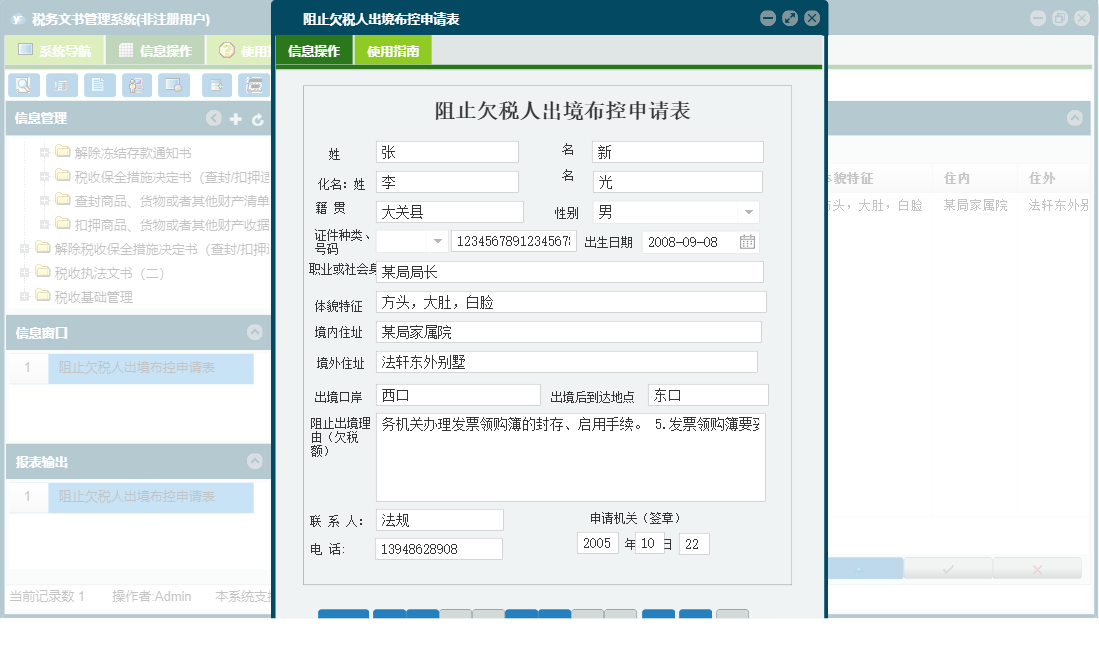Open the document icon on the toolbar
Image resolution: width=1099 pixels, height=655 pixels.
(99, 85)
